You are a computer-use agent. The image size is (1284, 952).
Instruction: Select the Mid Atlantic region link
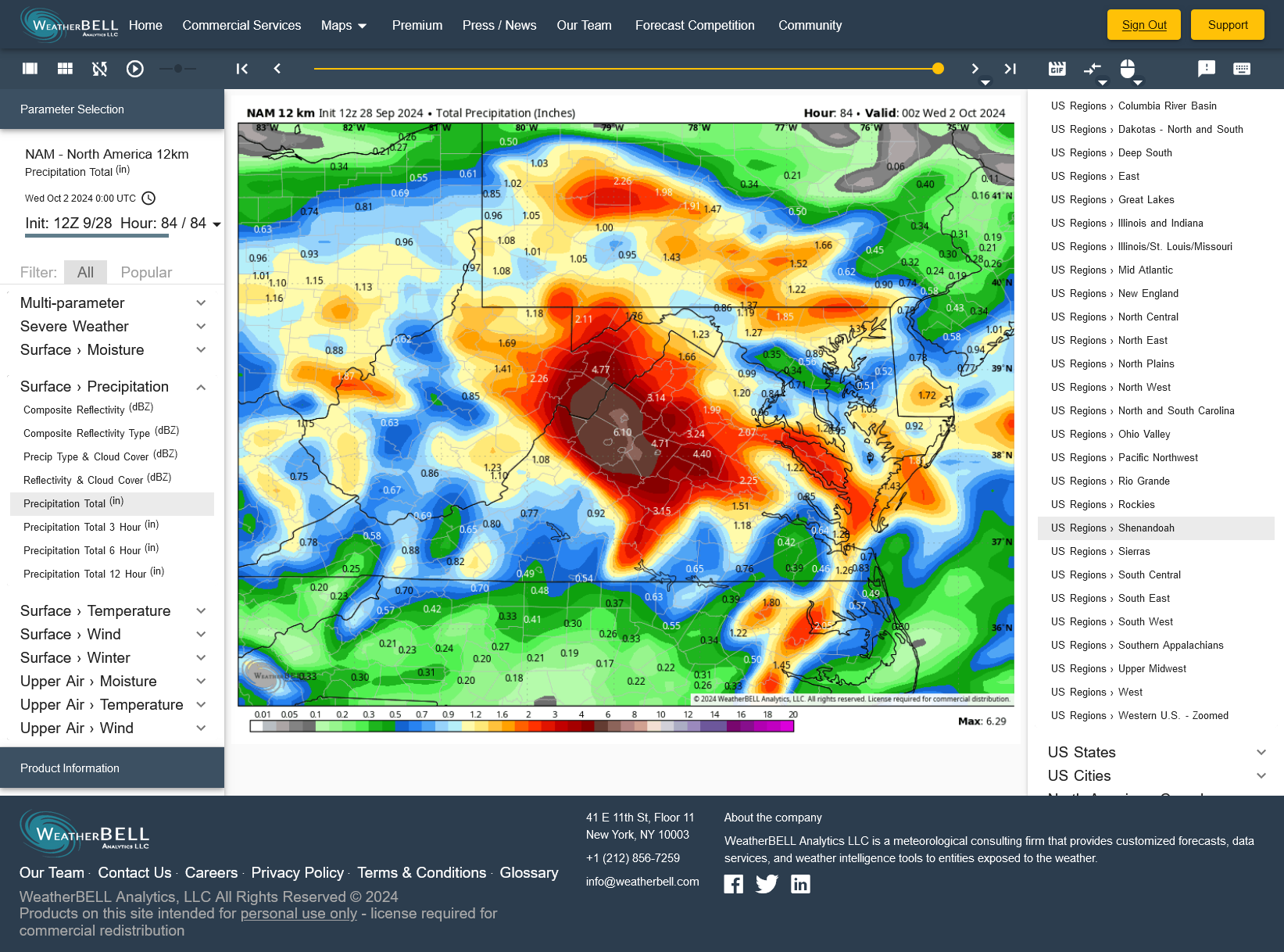(x=1145, y=270)
